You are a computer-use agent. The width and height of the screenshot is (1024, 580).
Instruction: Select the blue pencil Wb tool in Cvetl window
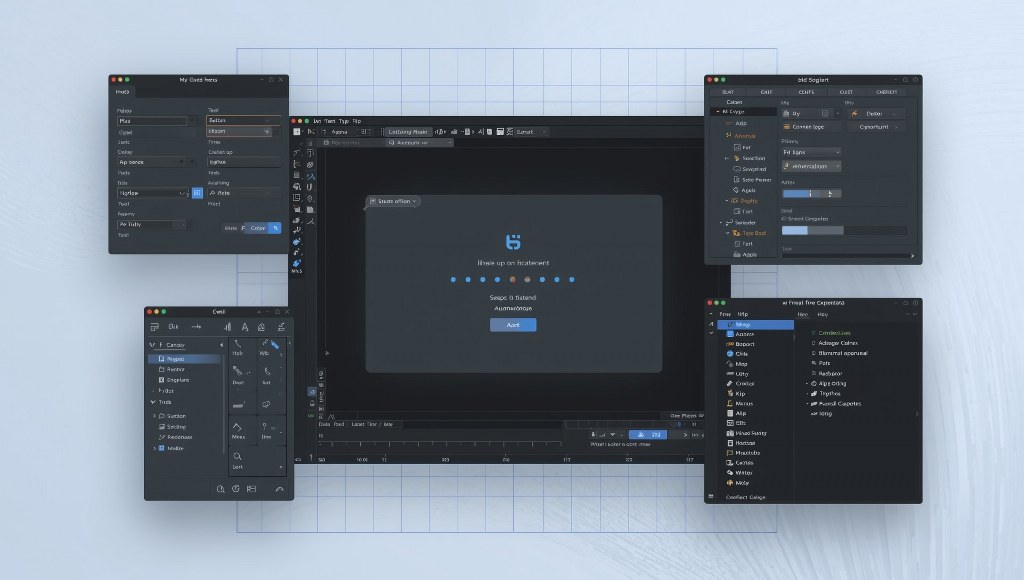pos(274,345)
